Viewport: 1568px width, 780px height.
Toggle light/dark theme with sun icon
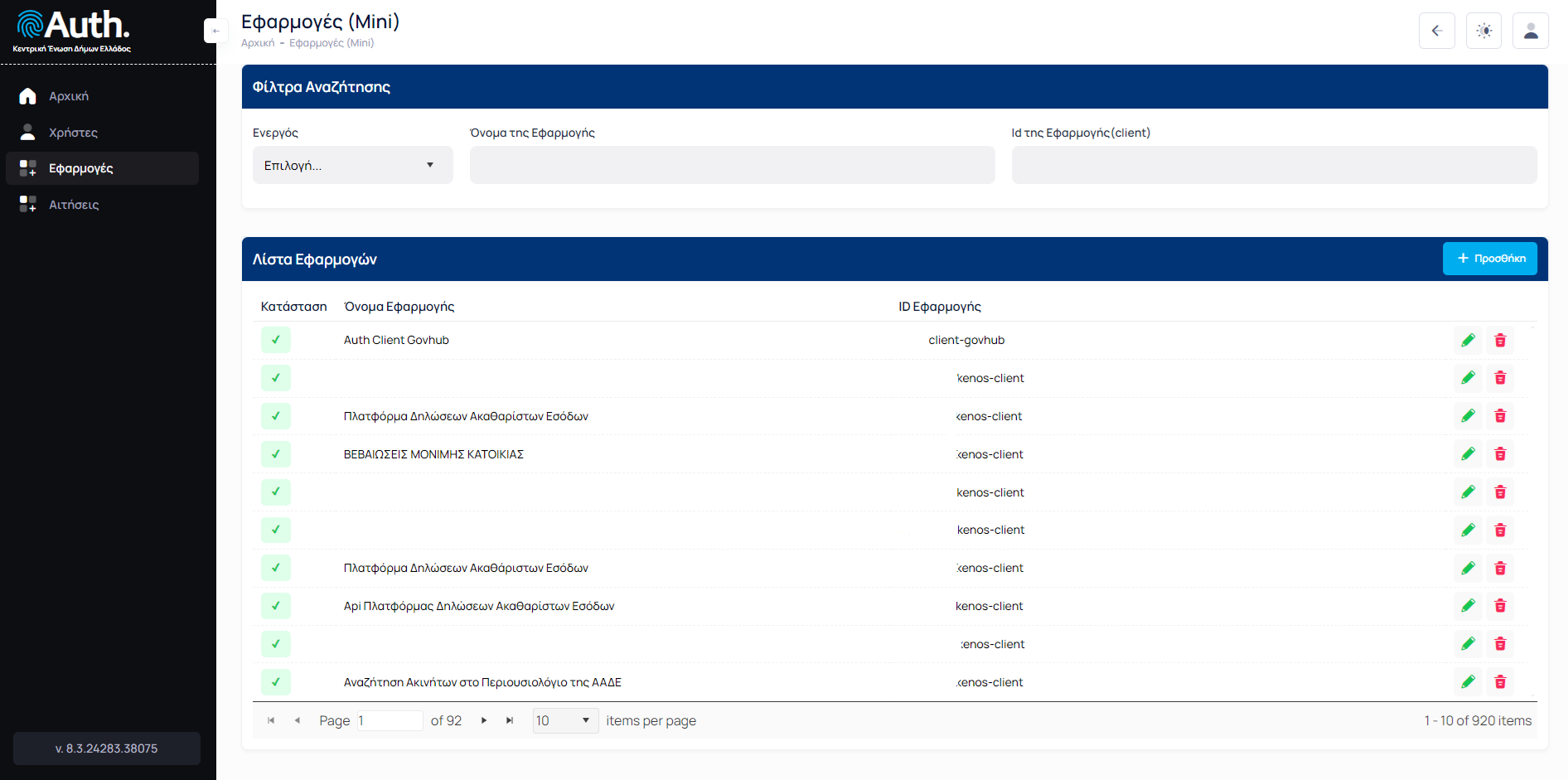click(x=1483, y=31)
